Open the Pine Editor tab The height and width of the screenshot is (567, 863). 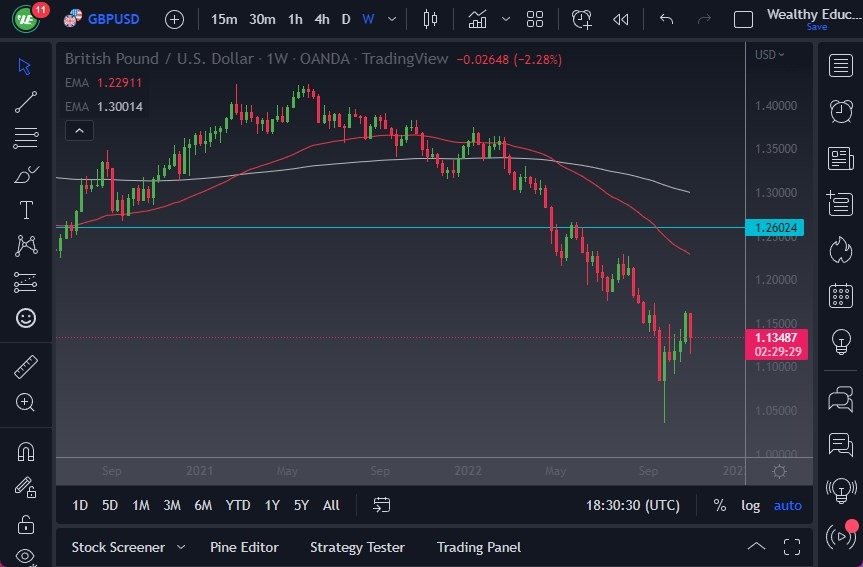click(244, 547)
